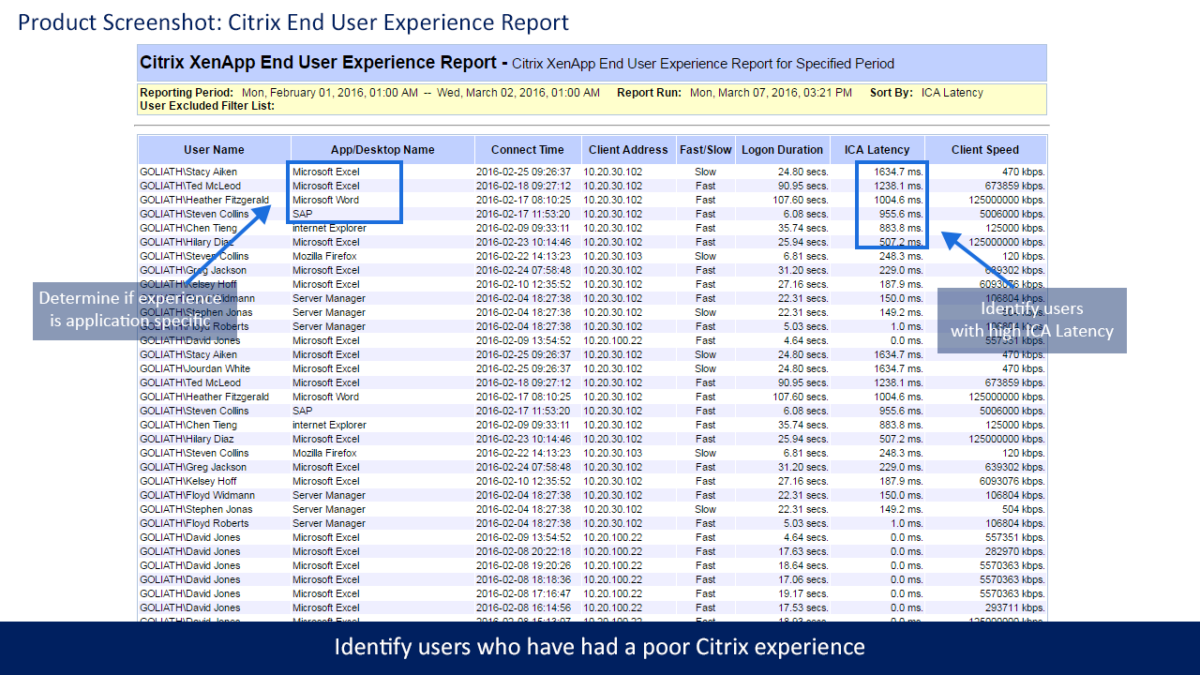Click the Identify users with high ICA Latency callout
This screenshot has width=1200, height=675.
coord(1031,321)
